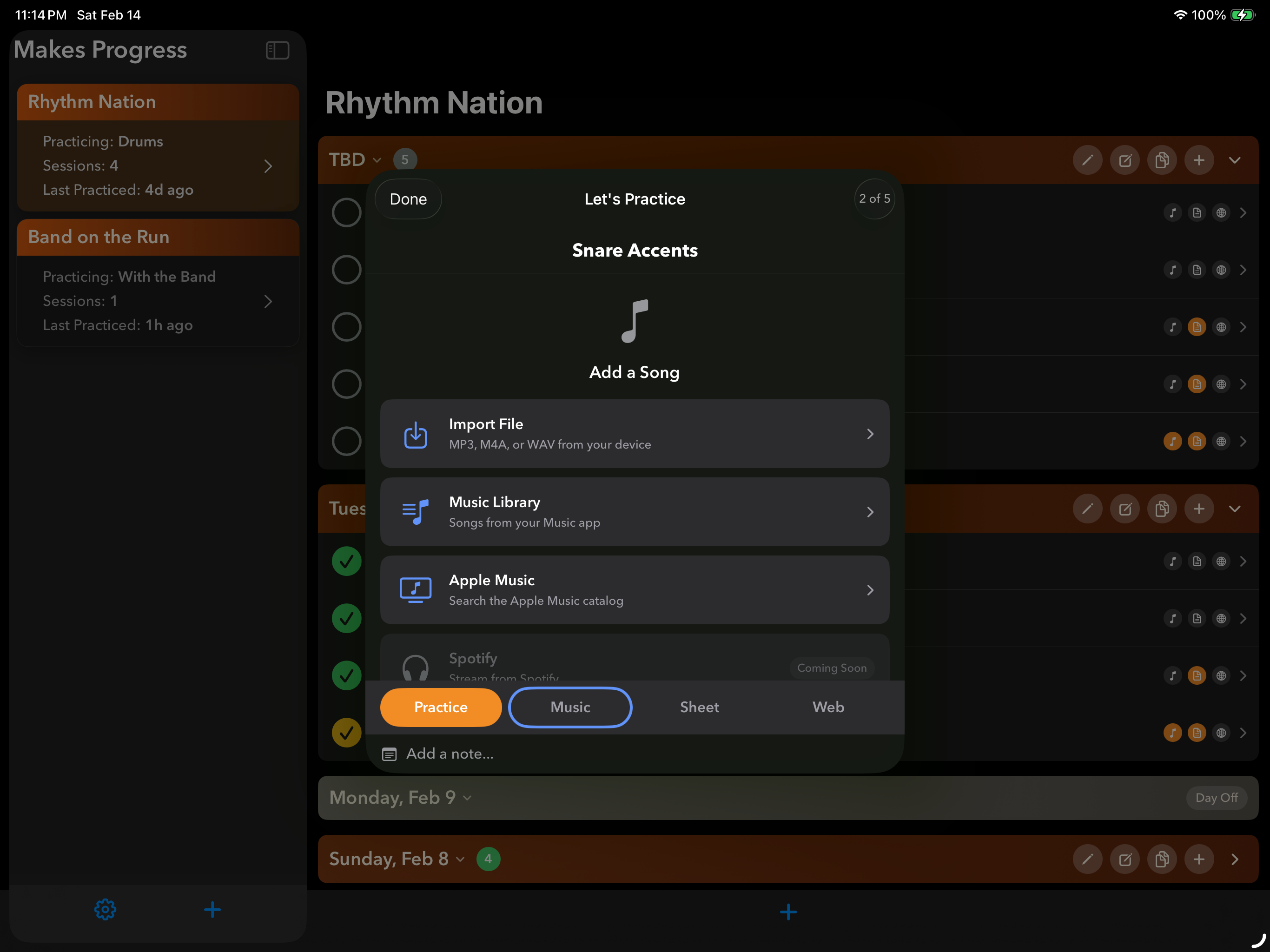Click TBD item count badge 5
1270x952 pixels.
tap(405, 159)
